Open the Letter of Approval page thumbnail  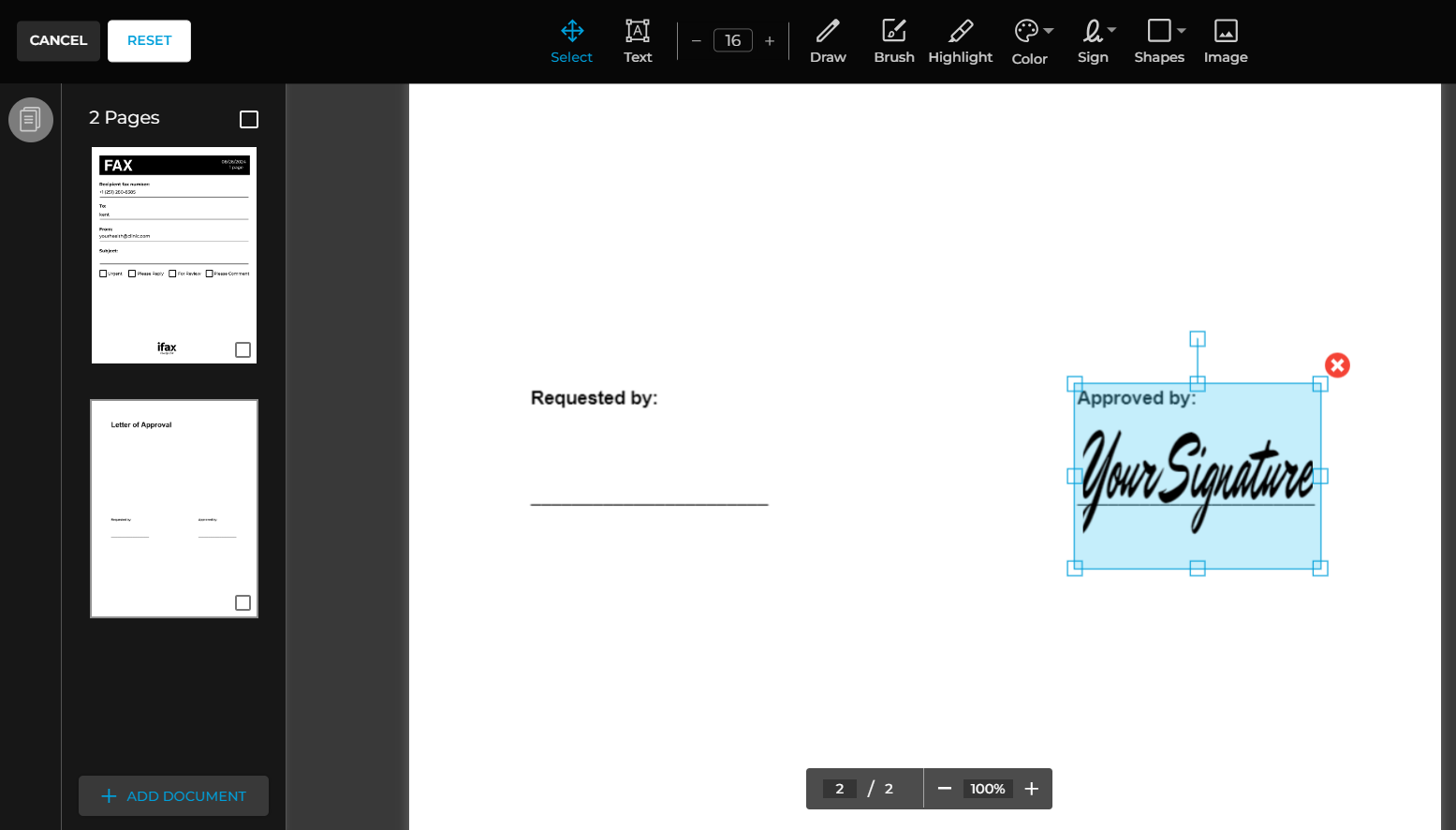tap(173, 509)
